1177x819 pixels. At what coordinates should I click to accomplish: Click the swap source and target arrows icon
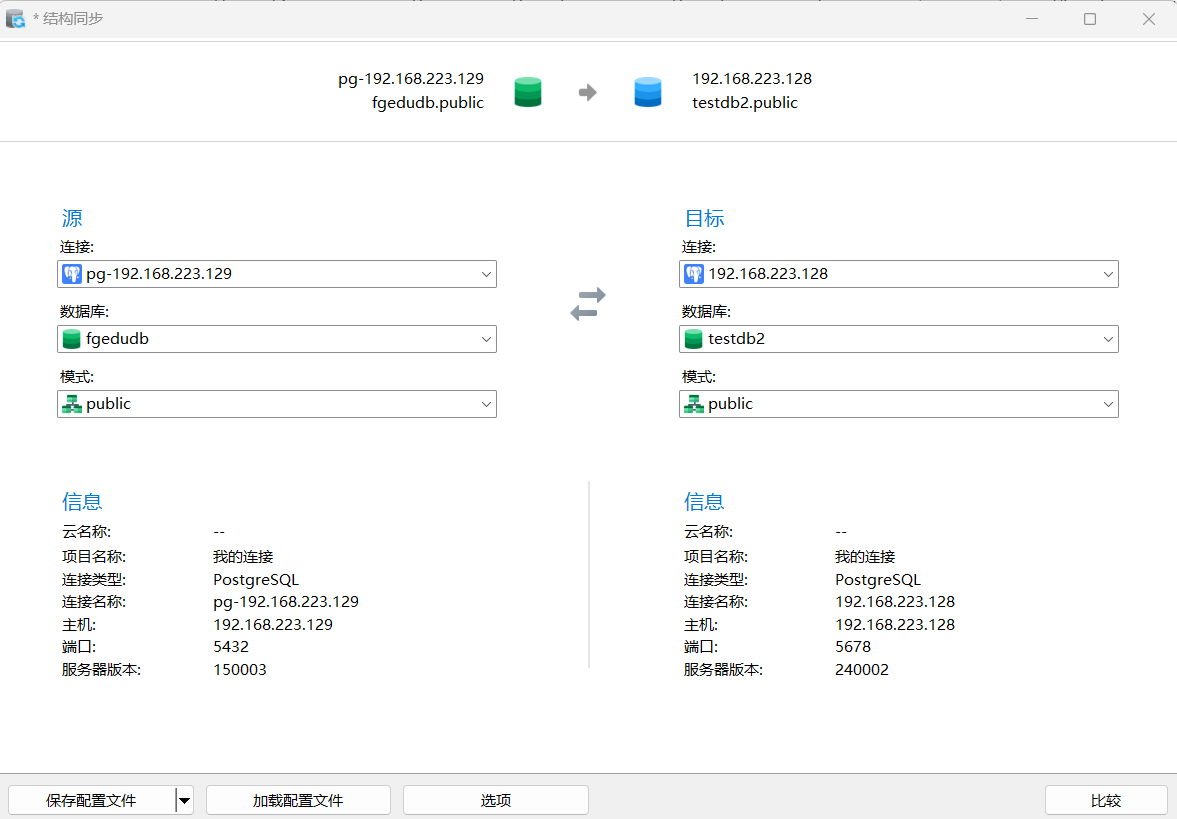(x=588, y=304)
